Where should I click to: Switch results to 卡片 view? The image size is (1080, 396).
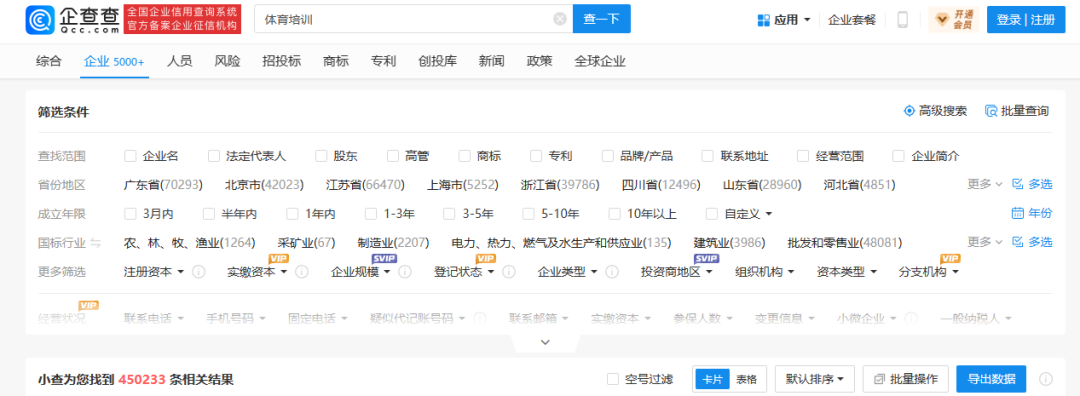(x=712, y=379)
